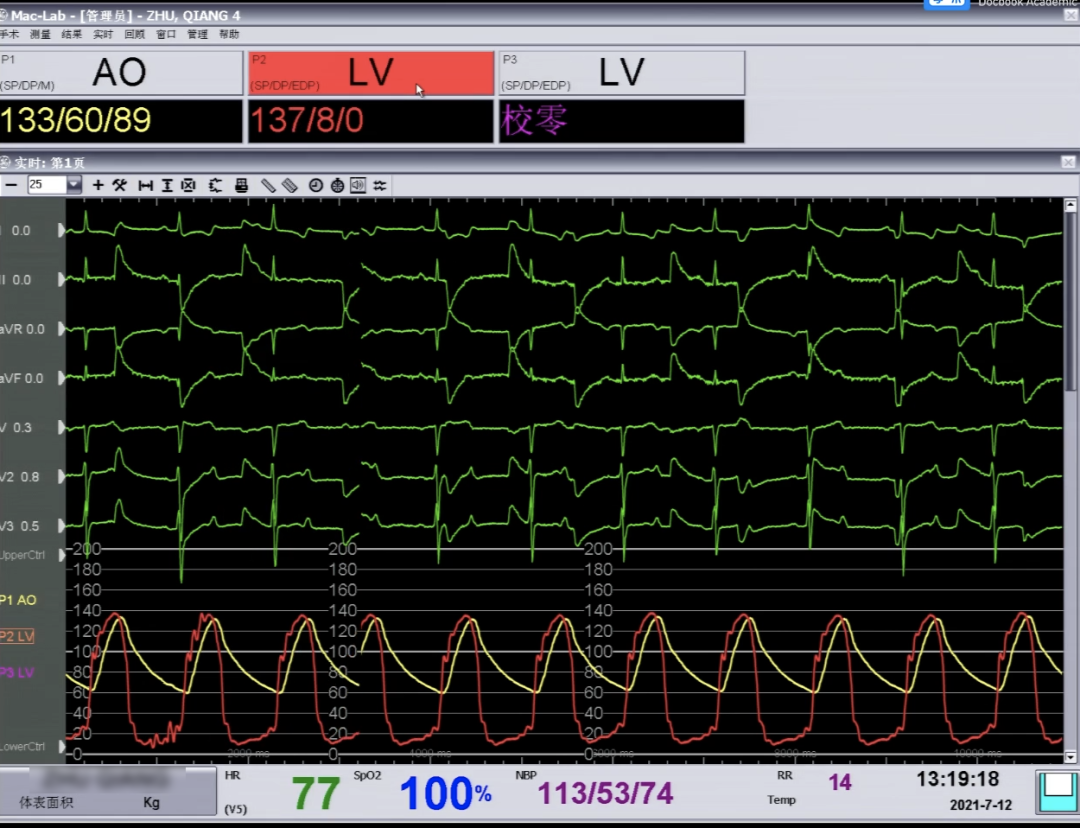Select the horizontal caliper measurement tool
Viewport: 1080px width, 828px height.
[x=145, y=185]
